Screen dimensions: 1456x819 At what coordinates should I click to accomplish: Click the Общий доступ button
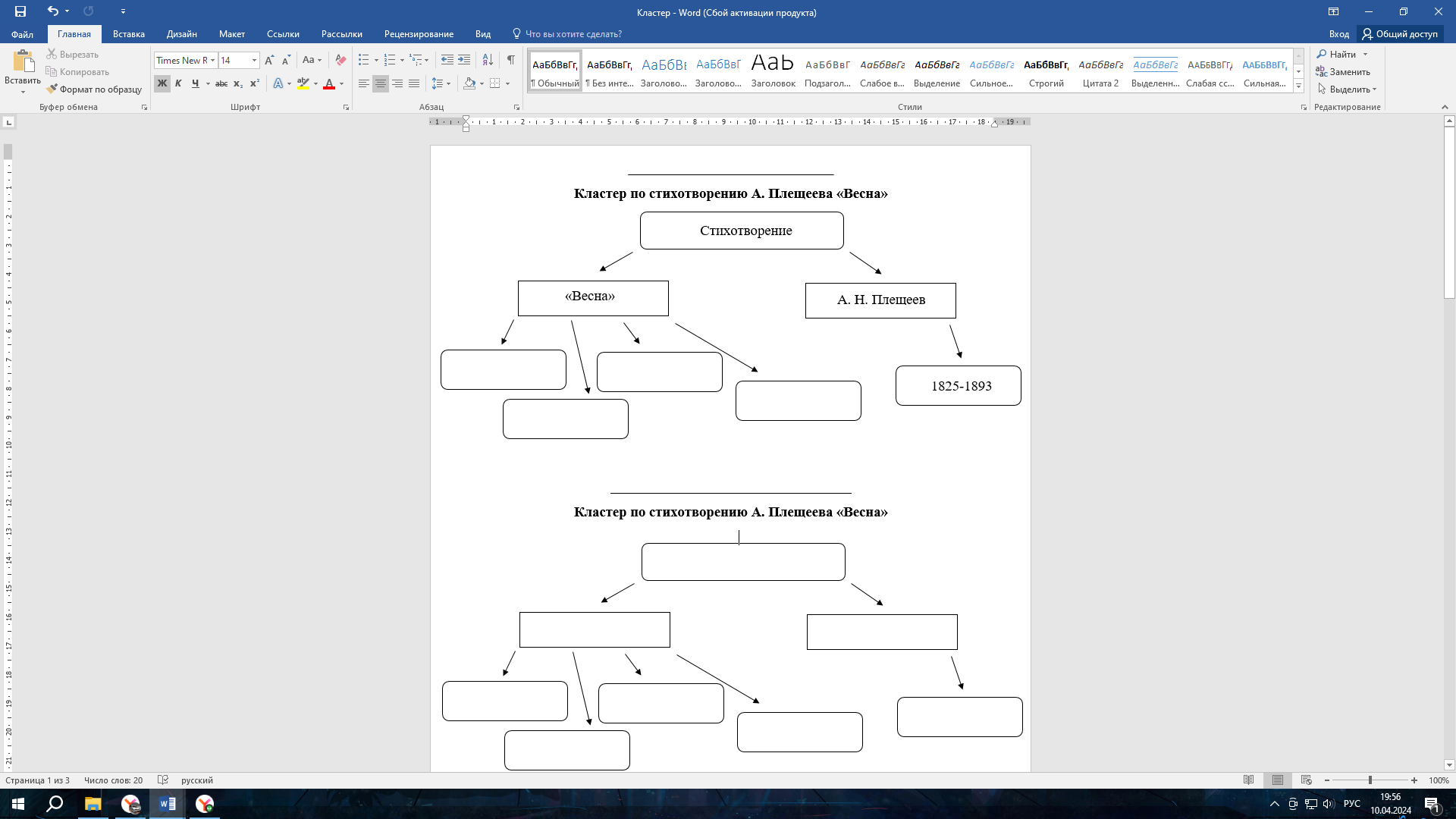(1399, 34)
